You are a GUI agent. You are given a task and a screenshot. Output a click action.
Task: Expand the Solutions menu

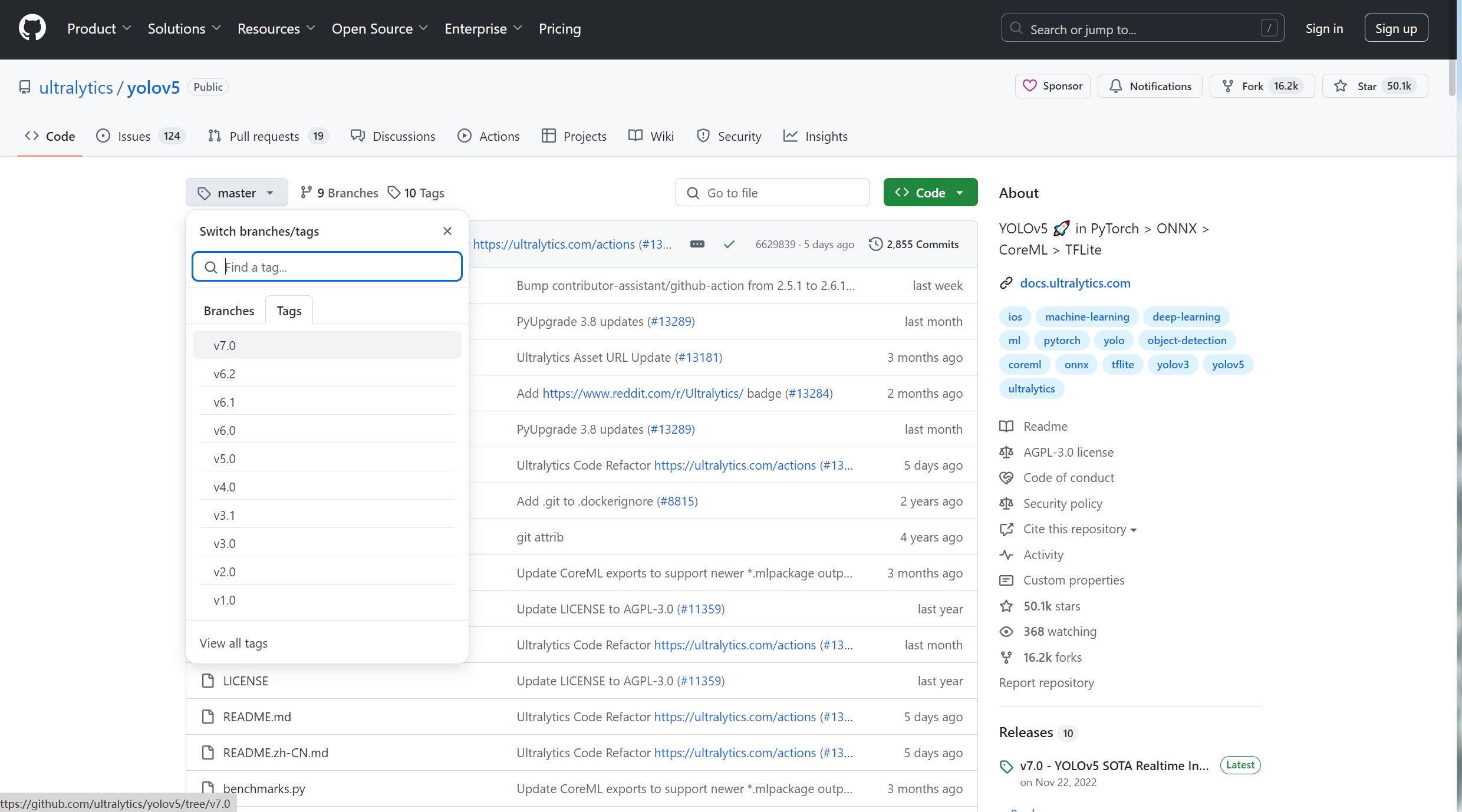pyautogui.click(x=184, y=28)
